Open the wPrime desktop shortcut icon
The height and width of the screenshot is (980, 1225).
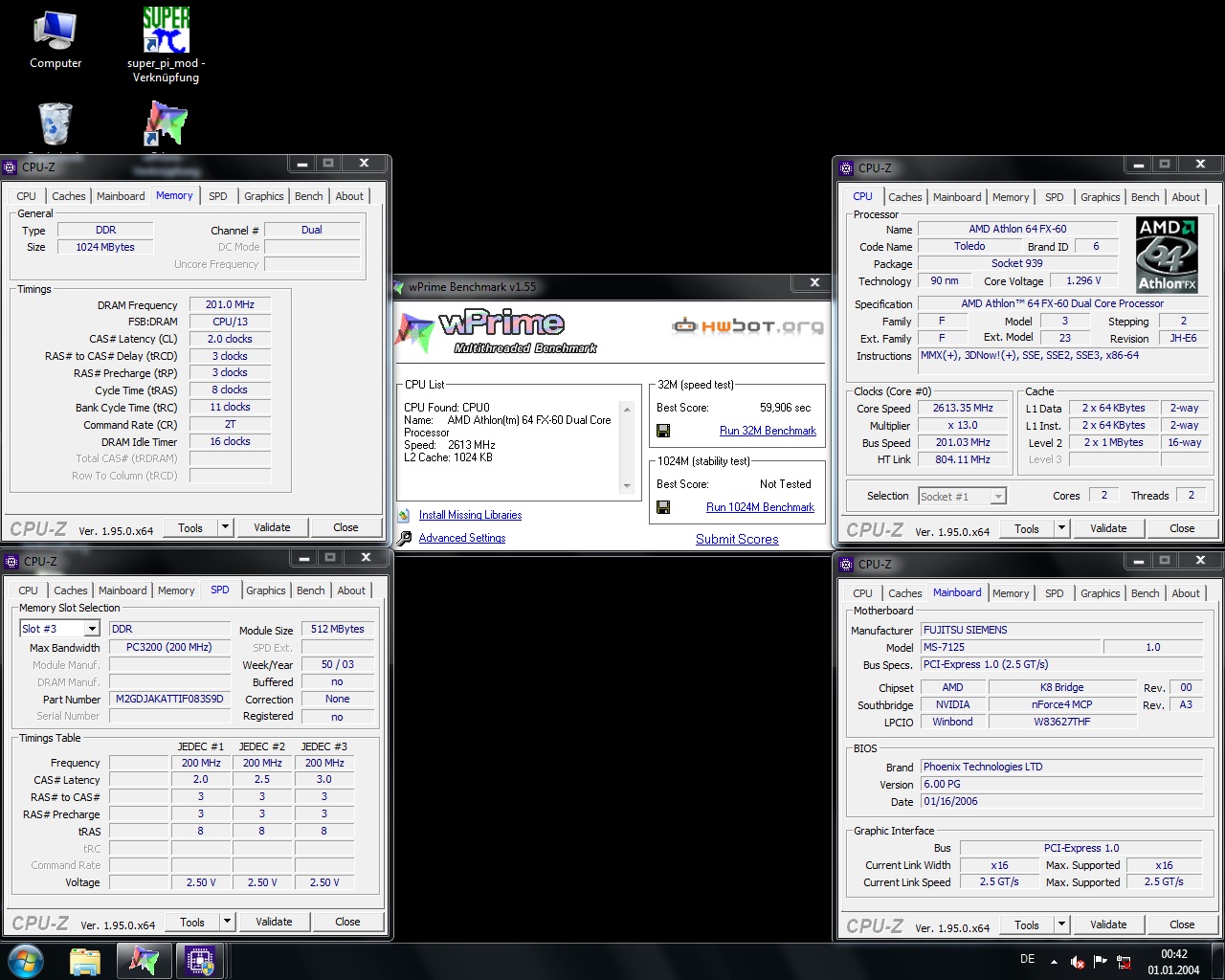166,123
